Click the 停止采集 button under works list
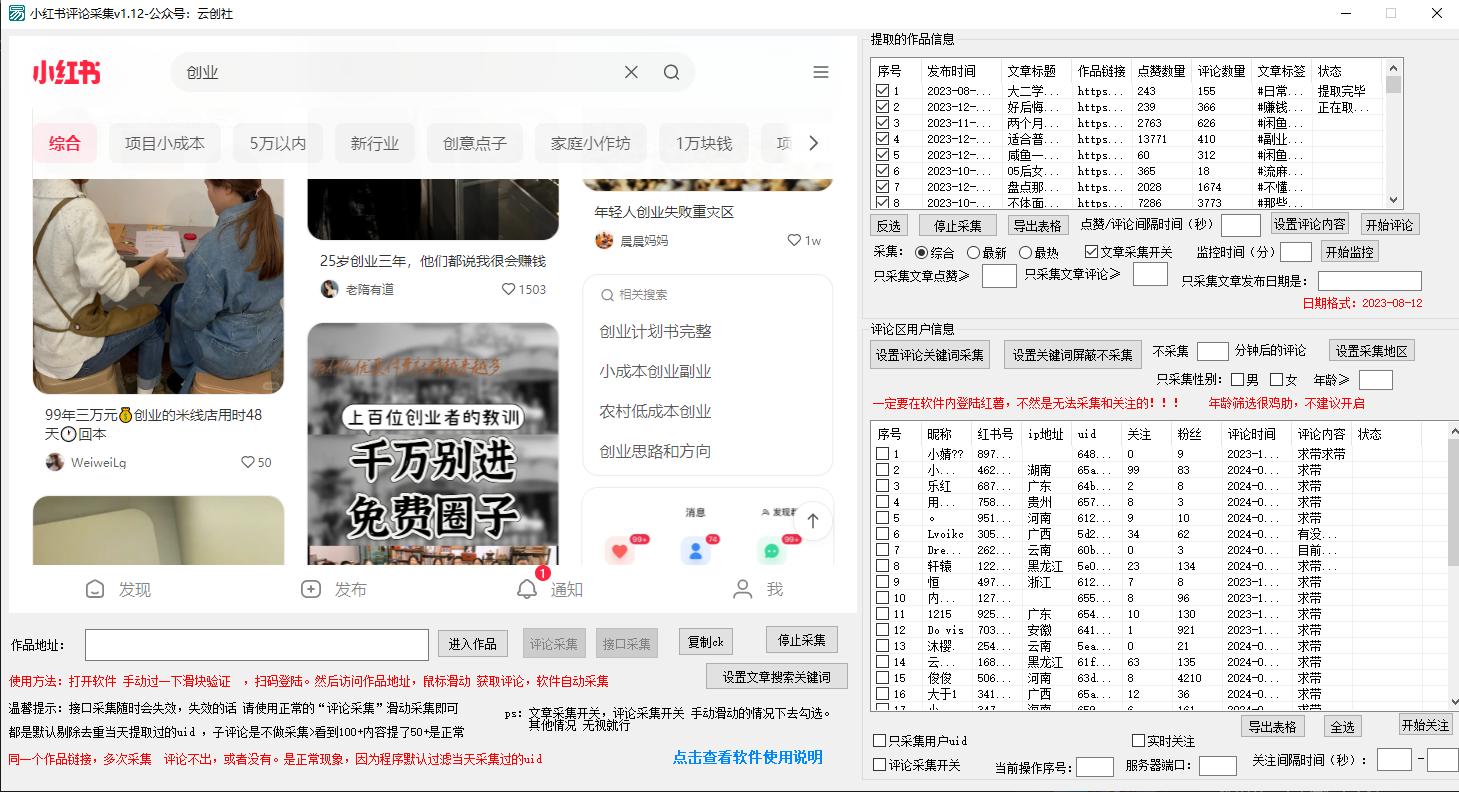This screenshot has width=1459, height=792. point(957,225)
